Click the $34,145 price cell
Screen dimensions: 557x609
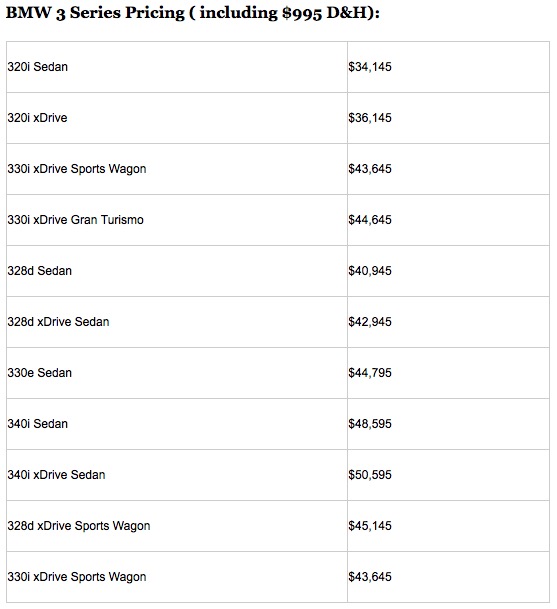[370, 67]
